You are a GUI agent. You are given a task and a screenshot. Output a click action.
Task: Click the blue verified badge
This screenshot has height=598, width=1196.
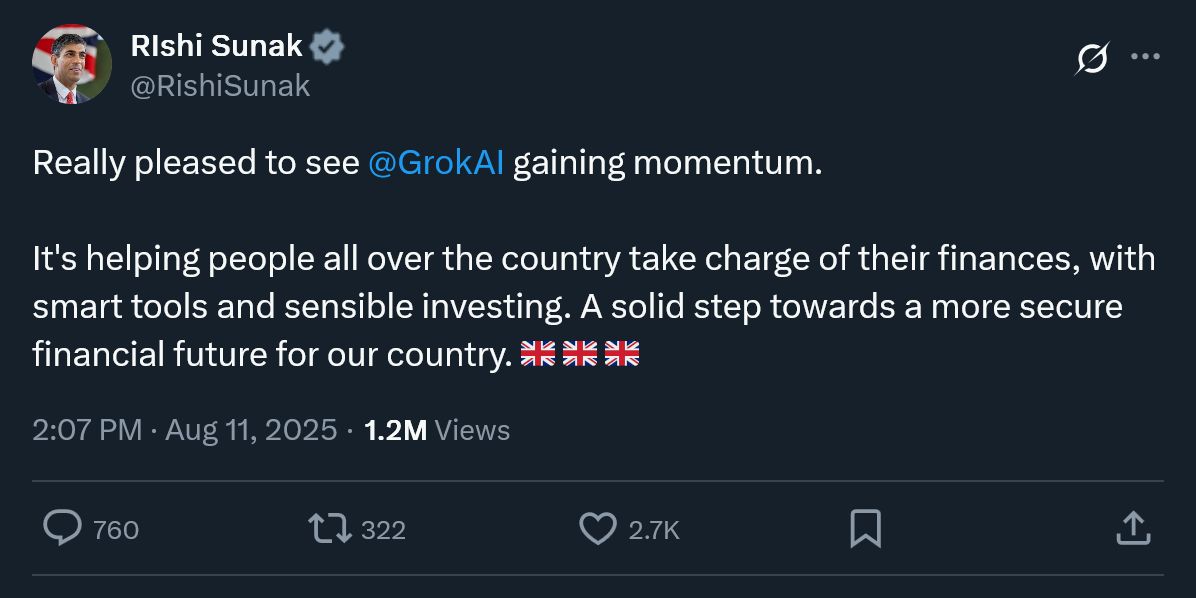click(327, 46)
